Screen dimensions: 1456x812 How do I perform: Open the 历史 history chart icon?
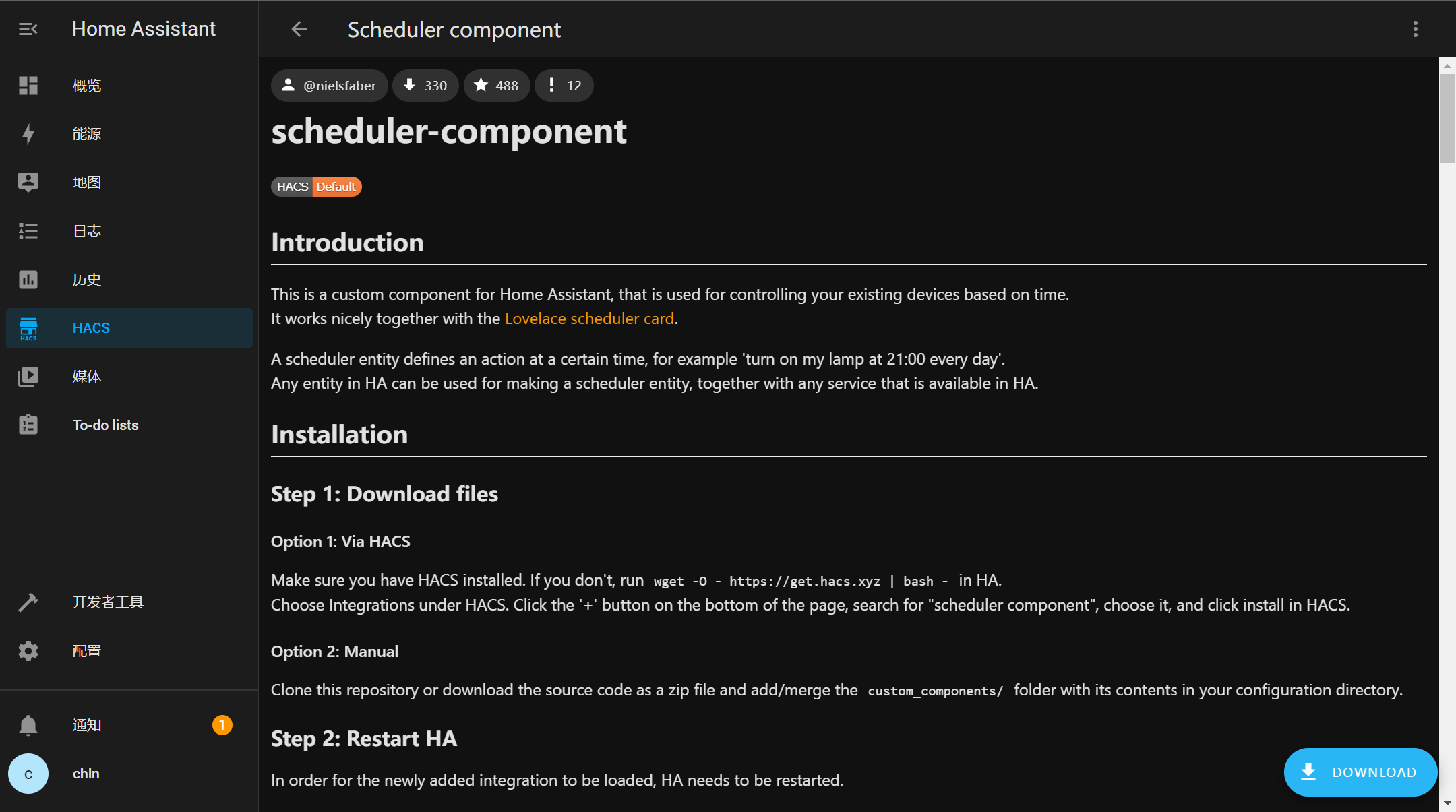click(x=28, y=280)
